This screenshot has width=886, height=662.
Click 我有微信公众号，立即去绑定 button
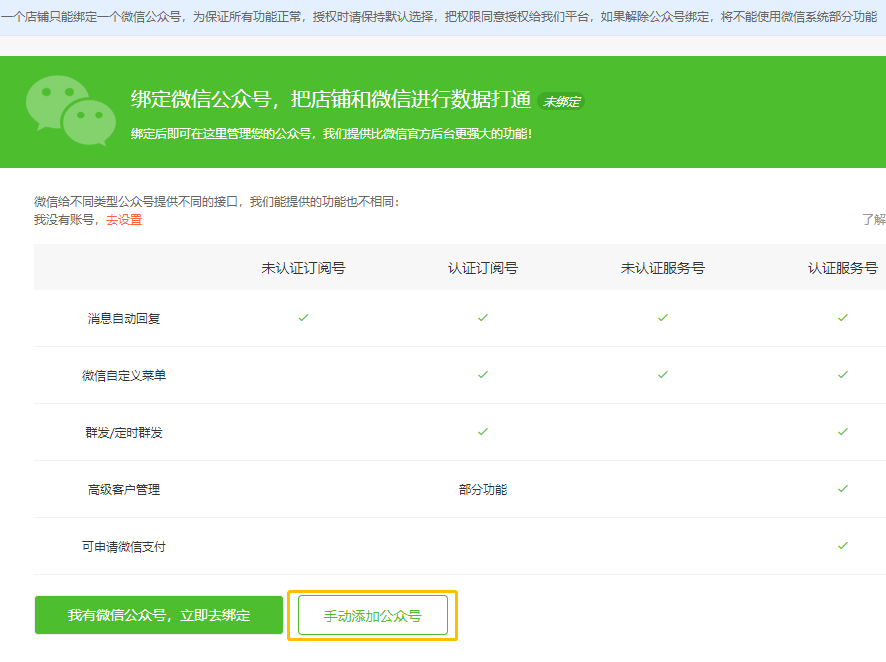tap(159, 615)
